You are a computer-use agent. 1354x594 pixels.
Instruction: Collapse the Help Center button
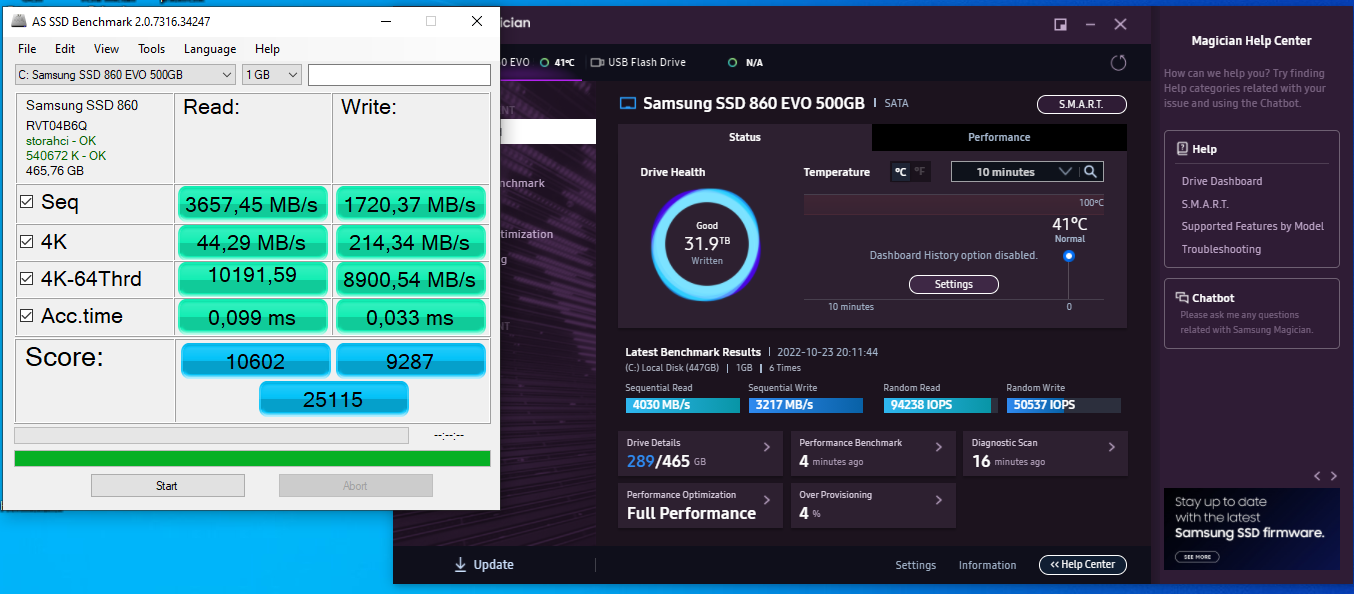[1082, 565]
